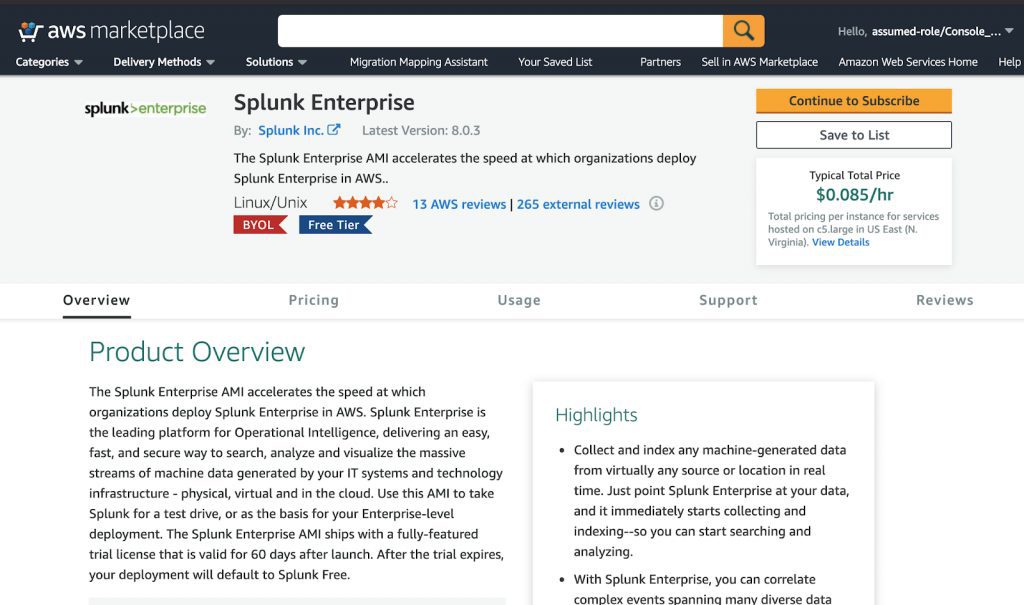
Task: Expand the Delivery Methods dropdown
Action: point(164,62)
